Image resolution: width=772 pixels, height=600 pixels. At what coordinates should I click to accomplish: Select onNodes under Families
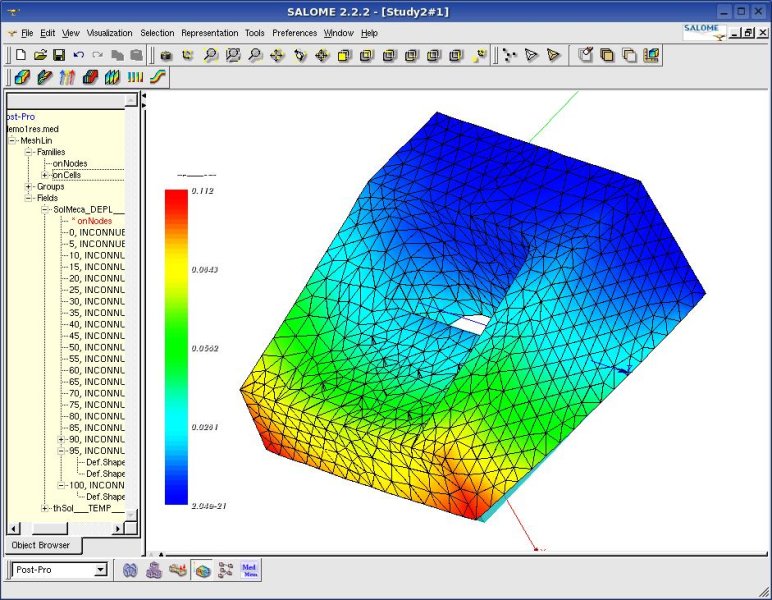point(70,163)
